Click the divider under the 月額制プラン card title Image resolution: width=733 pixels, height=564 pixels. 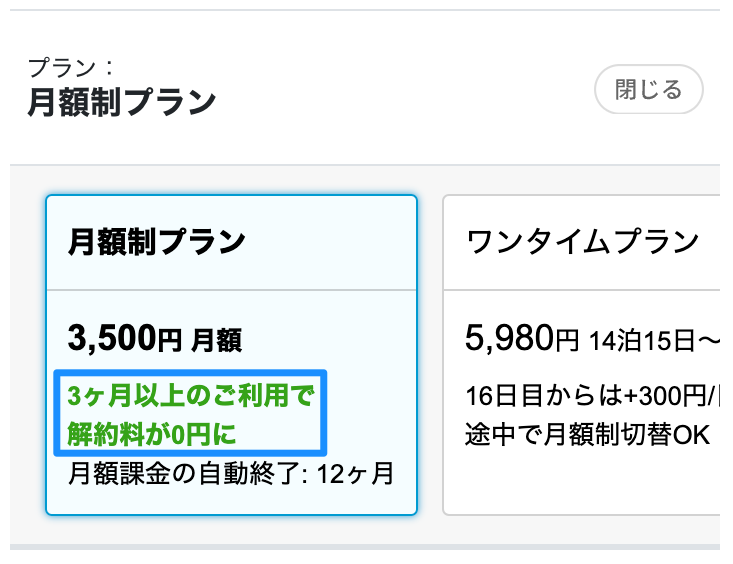coord(231,291)
